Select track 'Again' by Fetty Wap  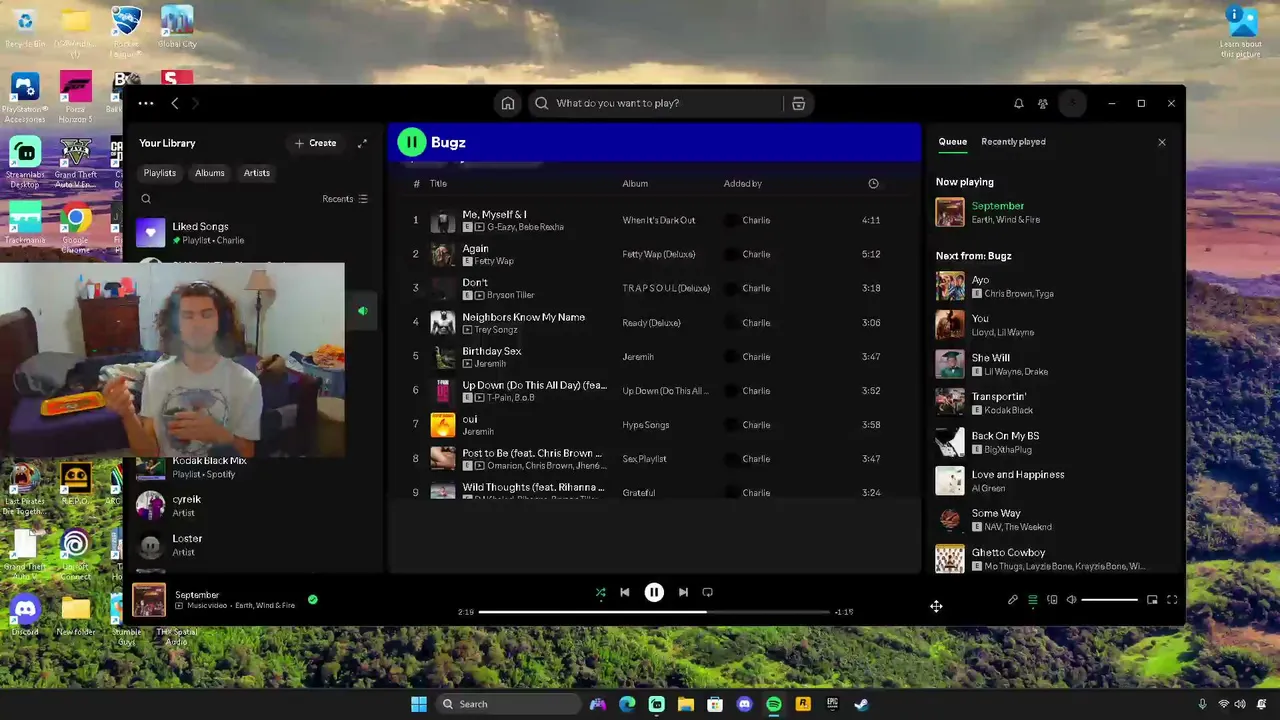pyautogui.click(x=654, y=254)
